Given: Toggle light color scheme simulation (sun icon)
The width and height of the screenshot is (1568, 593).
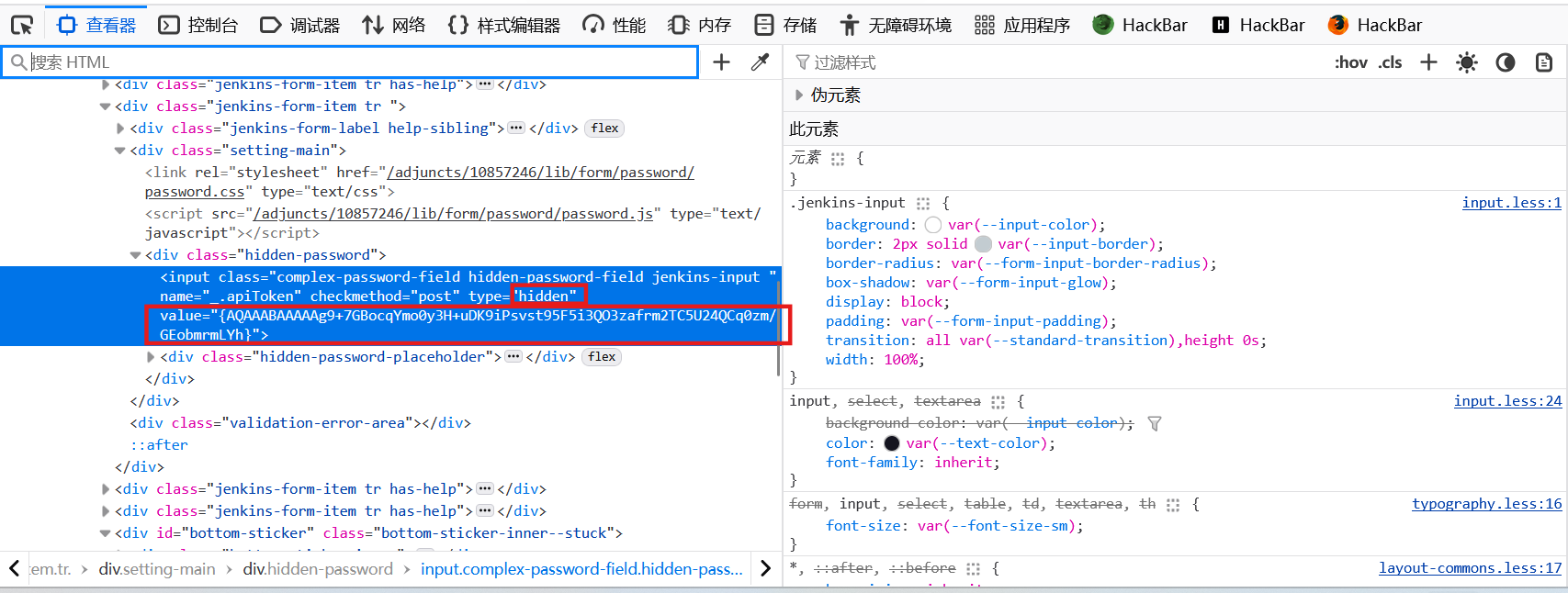Looking at the screenshot, I should [1467, 62].
